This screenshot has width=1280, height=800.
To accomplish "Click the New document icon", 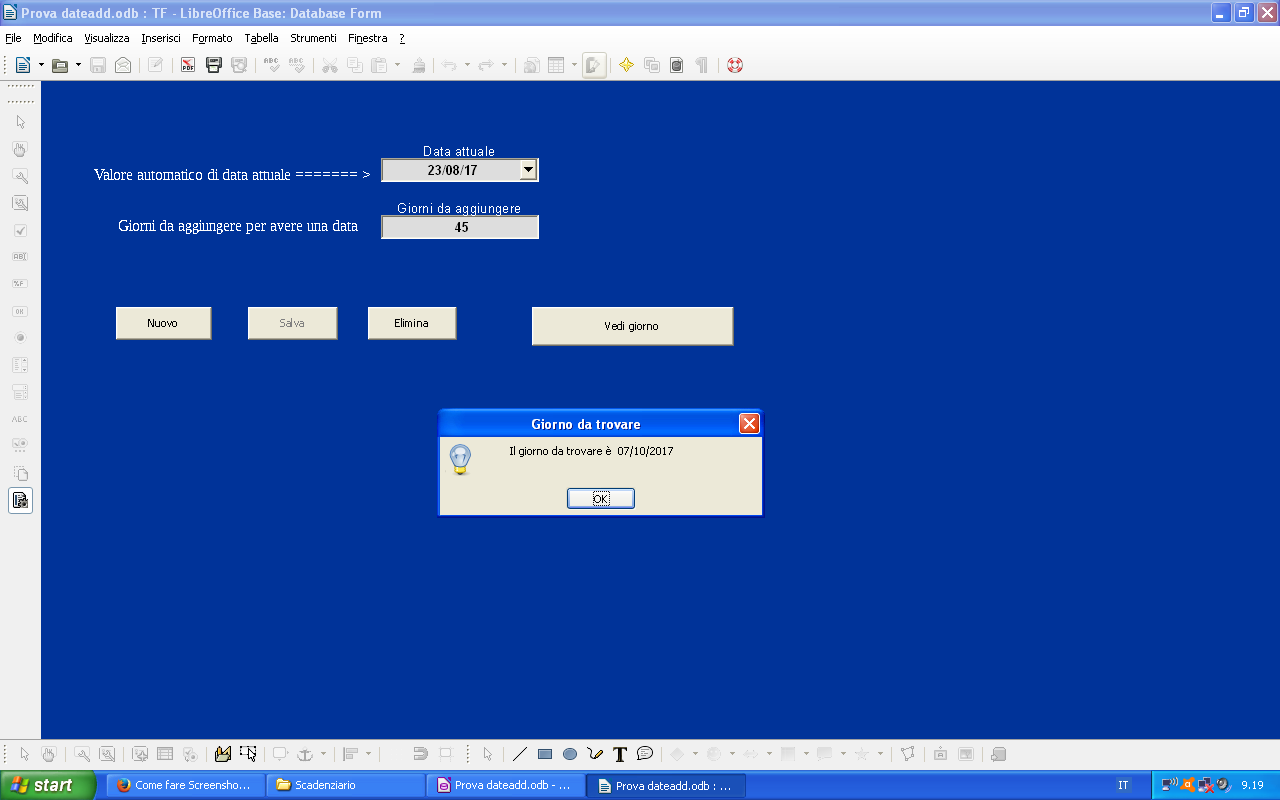I will pyautogui.click(x=22, y=65).
